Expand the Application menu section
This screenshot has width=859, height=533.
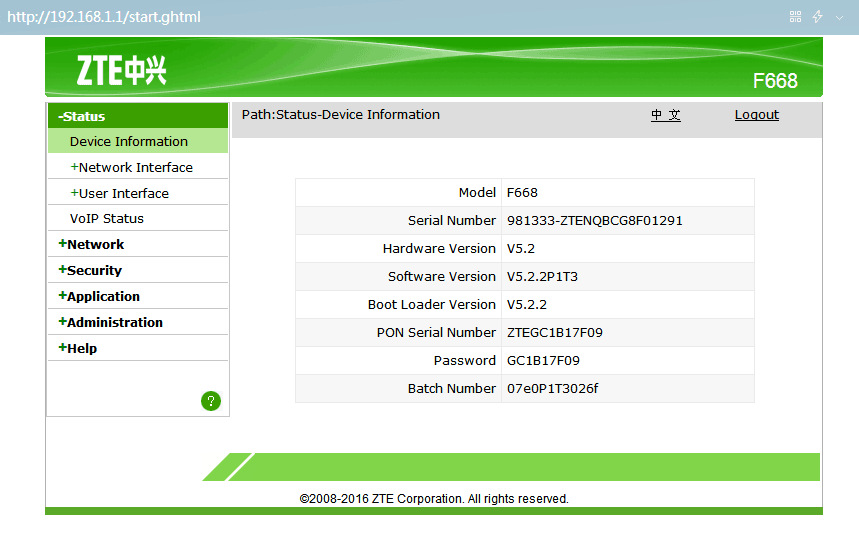[138, 296]
